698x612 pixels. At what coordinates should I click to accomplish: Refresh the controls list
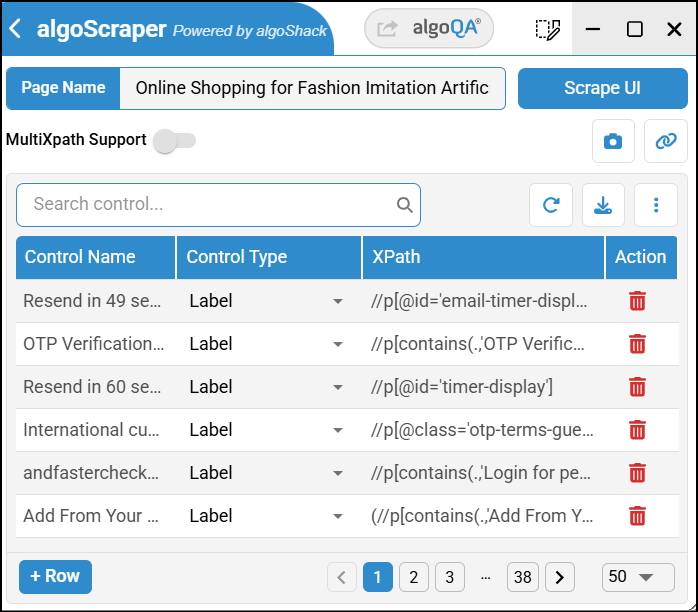point(551,205)
